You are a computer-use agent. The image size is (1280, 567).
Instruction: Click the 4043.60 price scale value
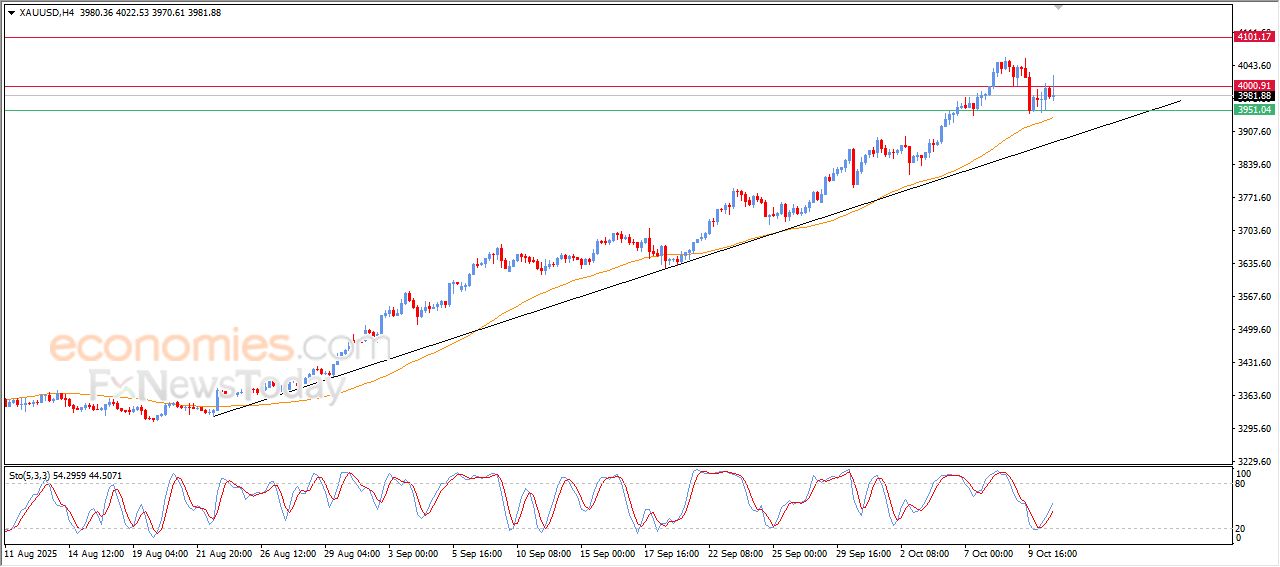[1253, 66]
